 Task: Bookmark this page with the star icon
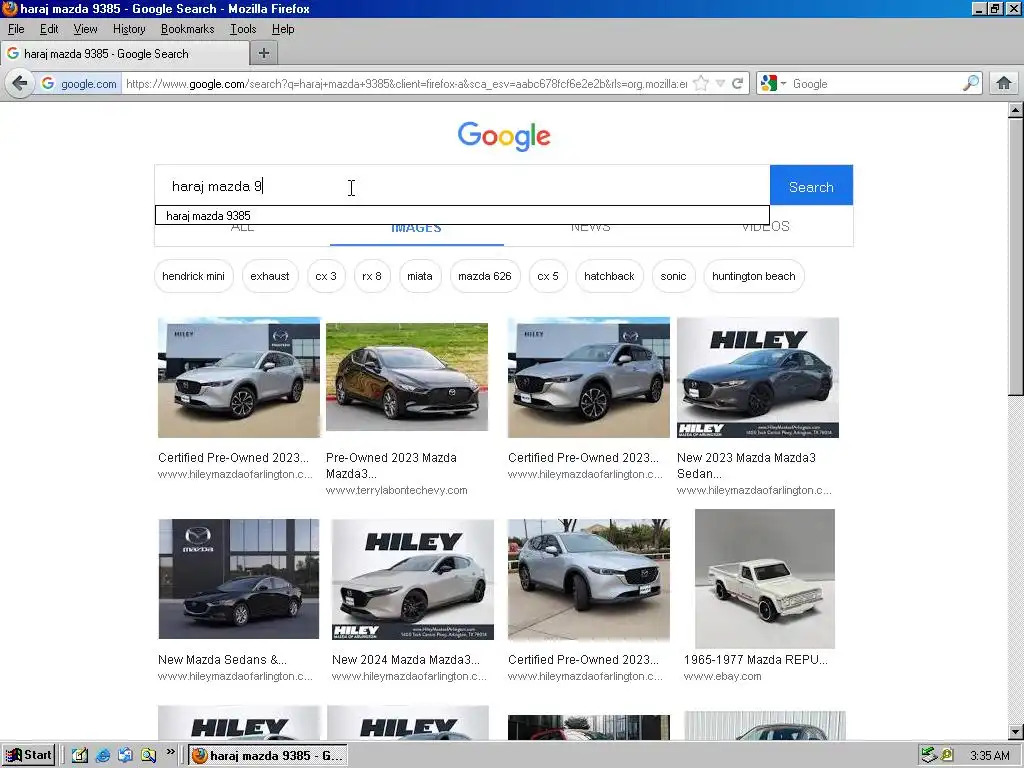701,84
